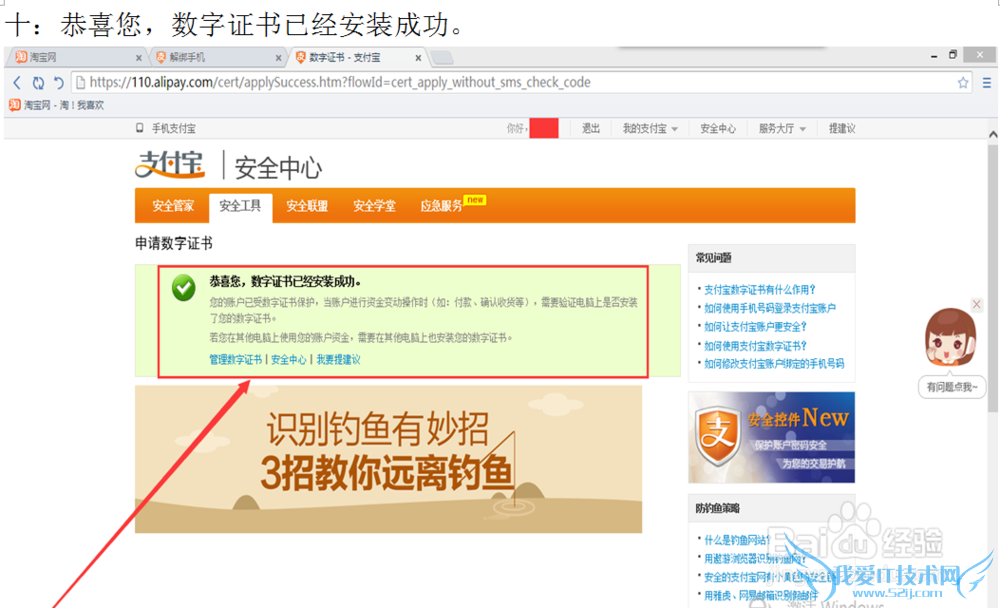Image resolution: width=1000 pixels, height=608 pixels.
Task: Expand the 服务大厅 dropdown
Action: coord(782,128)
